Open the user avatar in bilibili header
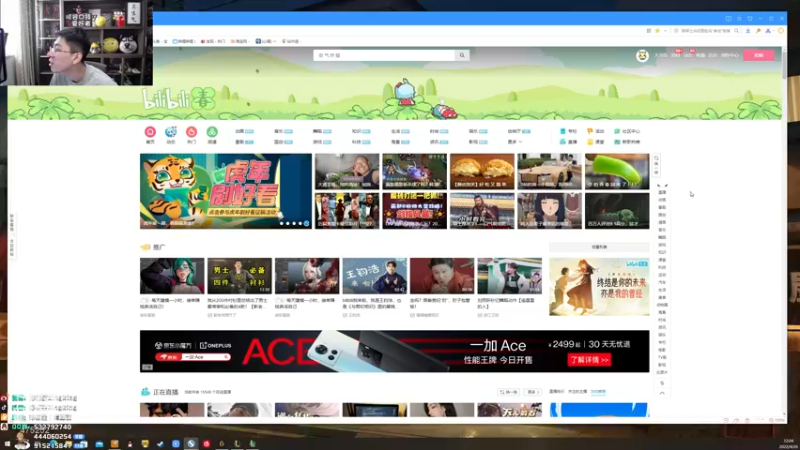 [x=642, y=55]
